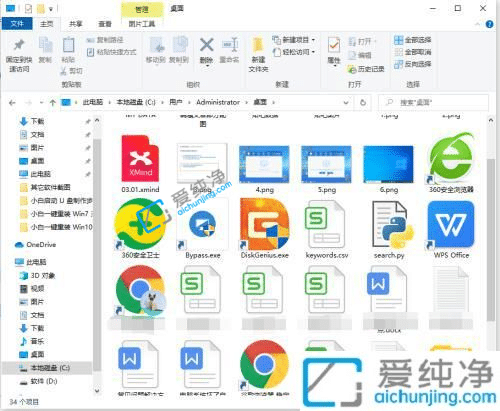Click 剪切 scissors command

coord(71,71)
